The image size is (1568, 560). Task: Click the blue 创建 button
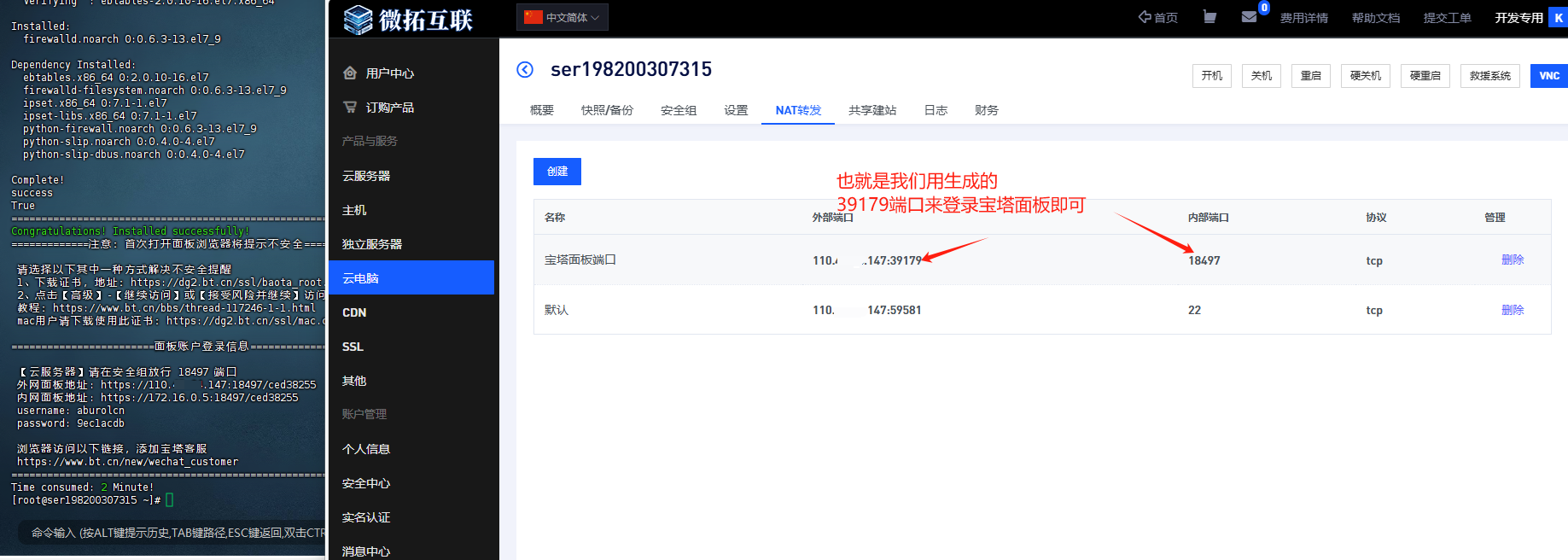pos(557,172)
